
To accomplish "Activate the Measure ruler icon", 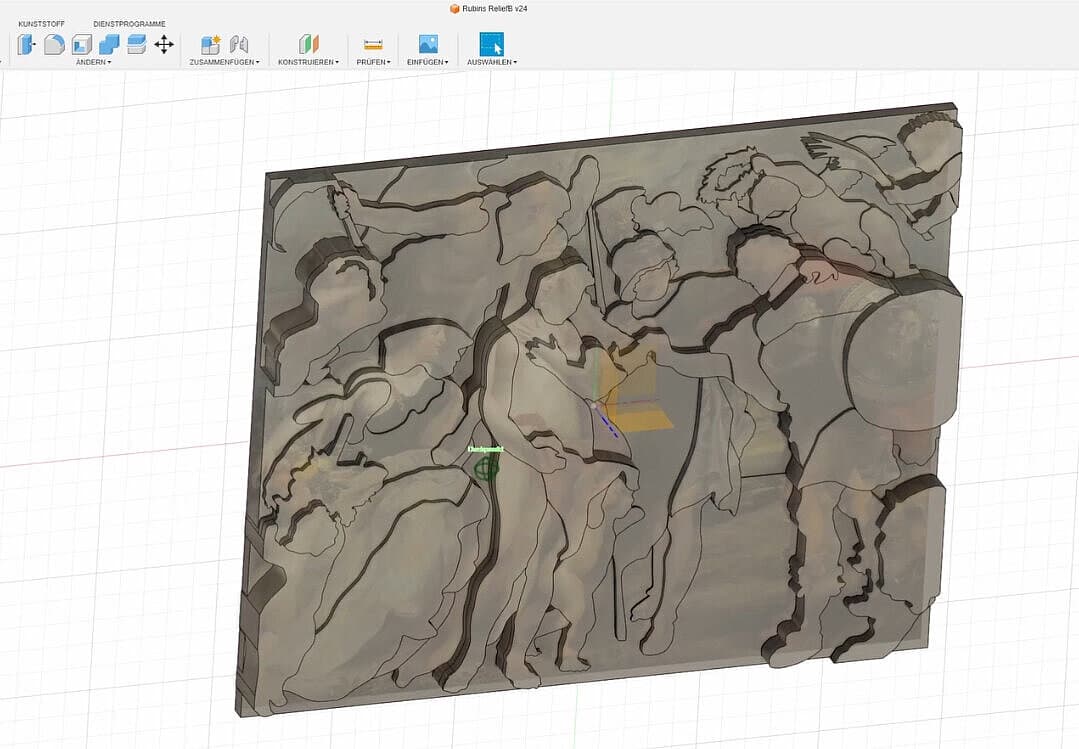I will point(373,44).
